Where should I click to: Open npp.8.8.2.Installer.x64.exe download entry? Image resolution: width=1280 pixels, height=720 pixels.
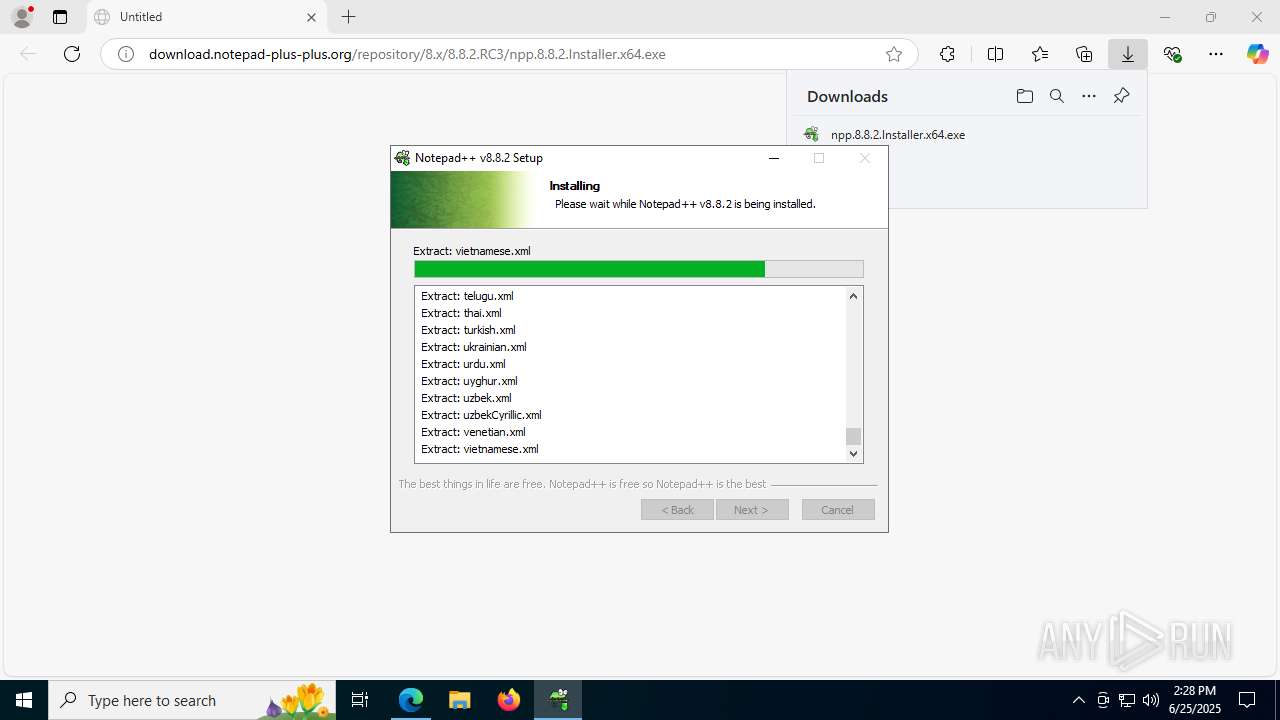(x=897, y=134)
